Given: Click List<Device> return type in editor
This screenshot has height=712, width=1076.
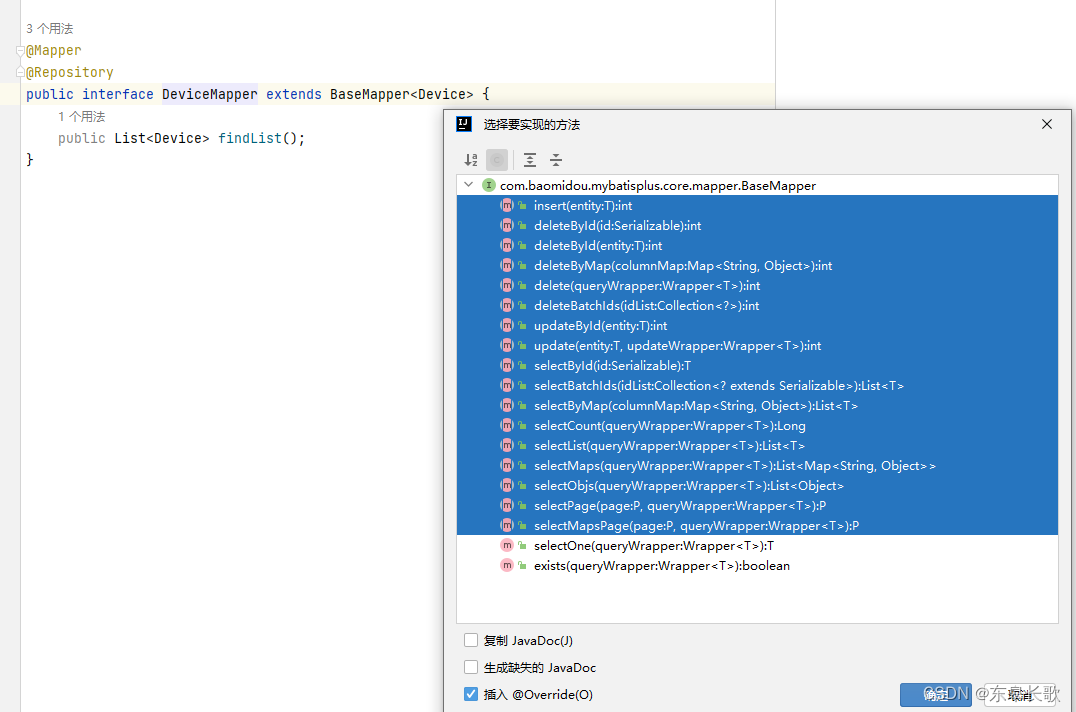Looking at the screenshot, I should [x=161, y=138].
